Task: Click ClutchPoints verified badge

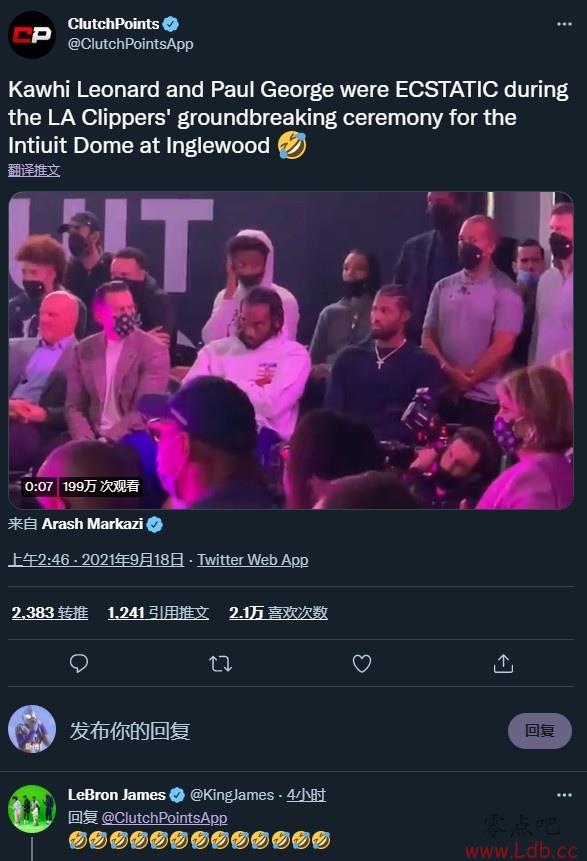Action: tap(171, 24)
